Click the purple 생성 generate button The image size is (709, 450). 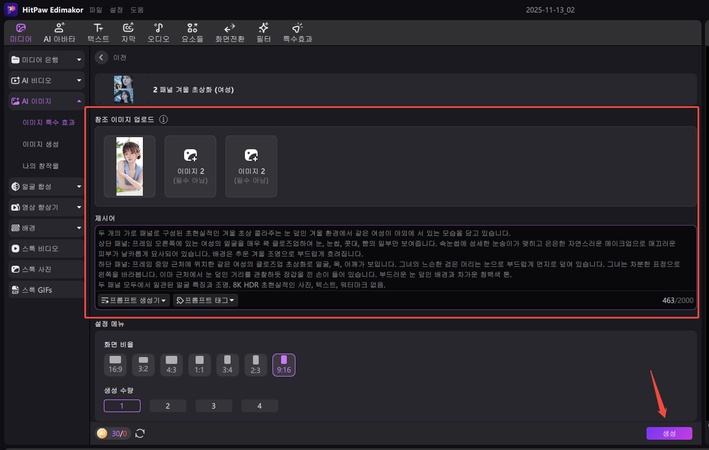(669, 433)
